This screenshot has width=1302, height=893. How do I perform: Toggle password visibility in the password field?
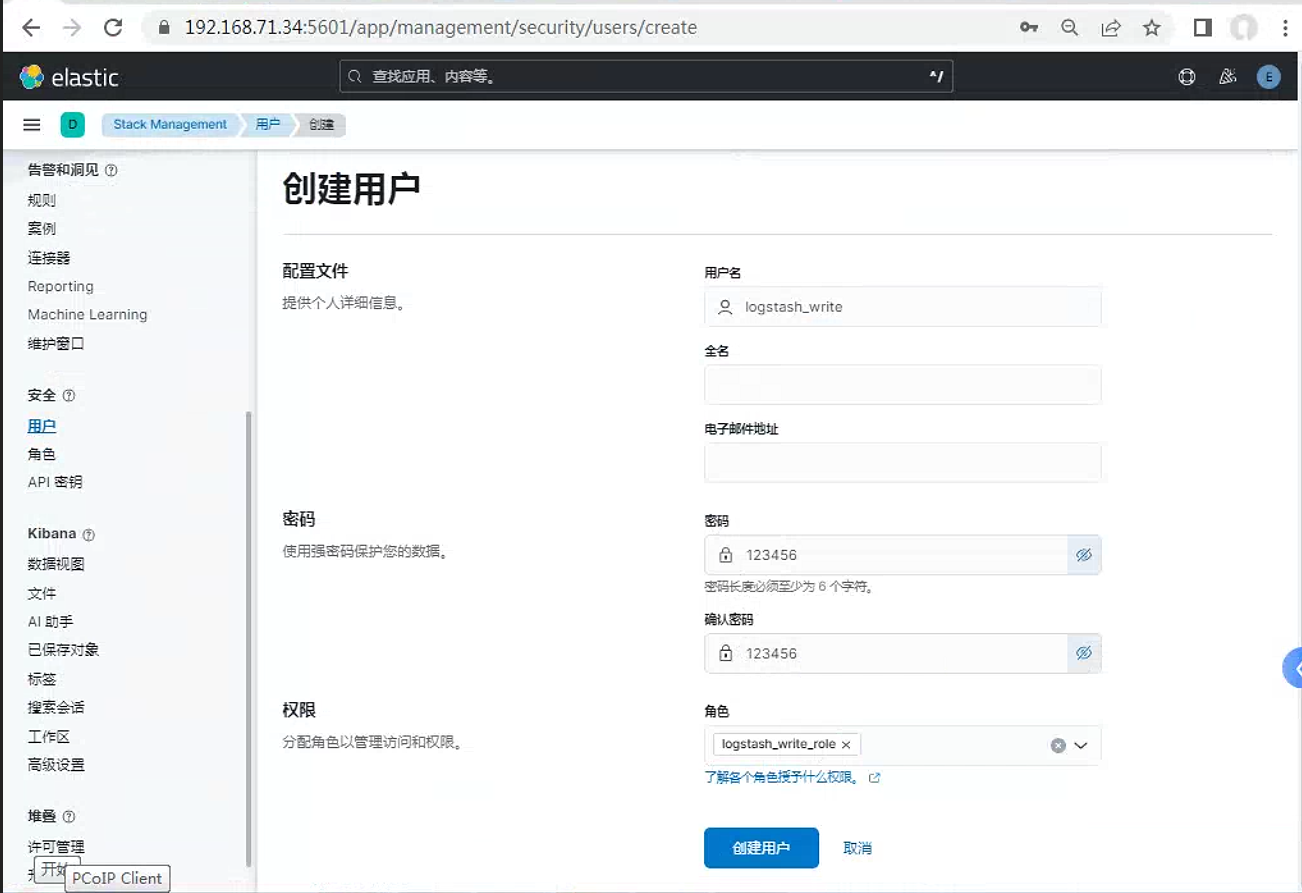[x=1084, y=555]
